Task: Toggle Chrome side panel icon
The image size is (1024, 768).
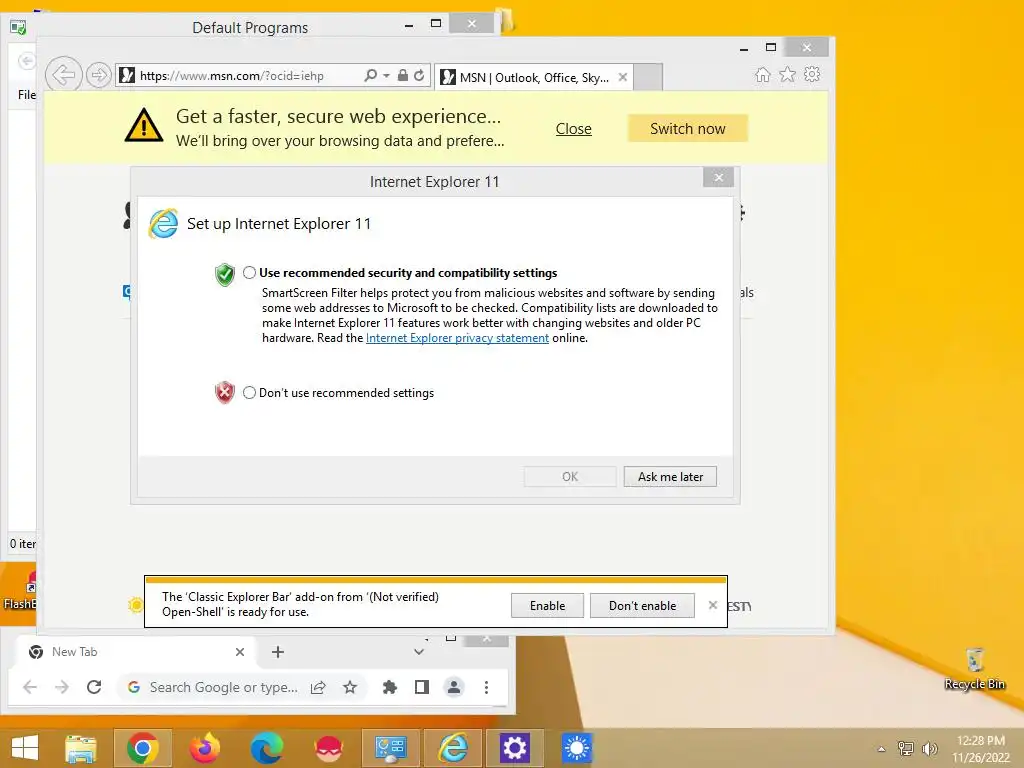Action: point(422,687)
